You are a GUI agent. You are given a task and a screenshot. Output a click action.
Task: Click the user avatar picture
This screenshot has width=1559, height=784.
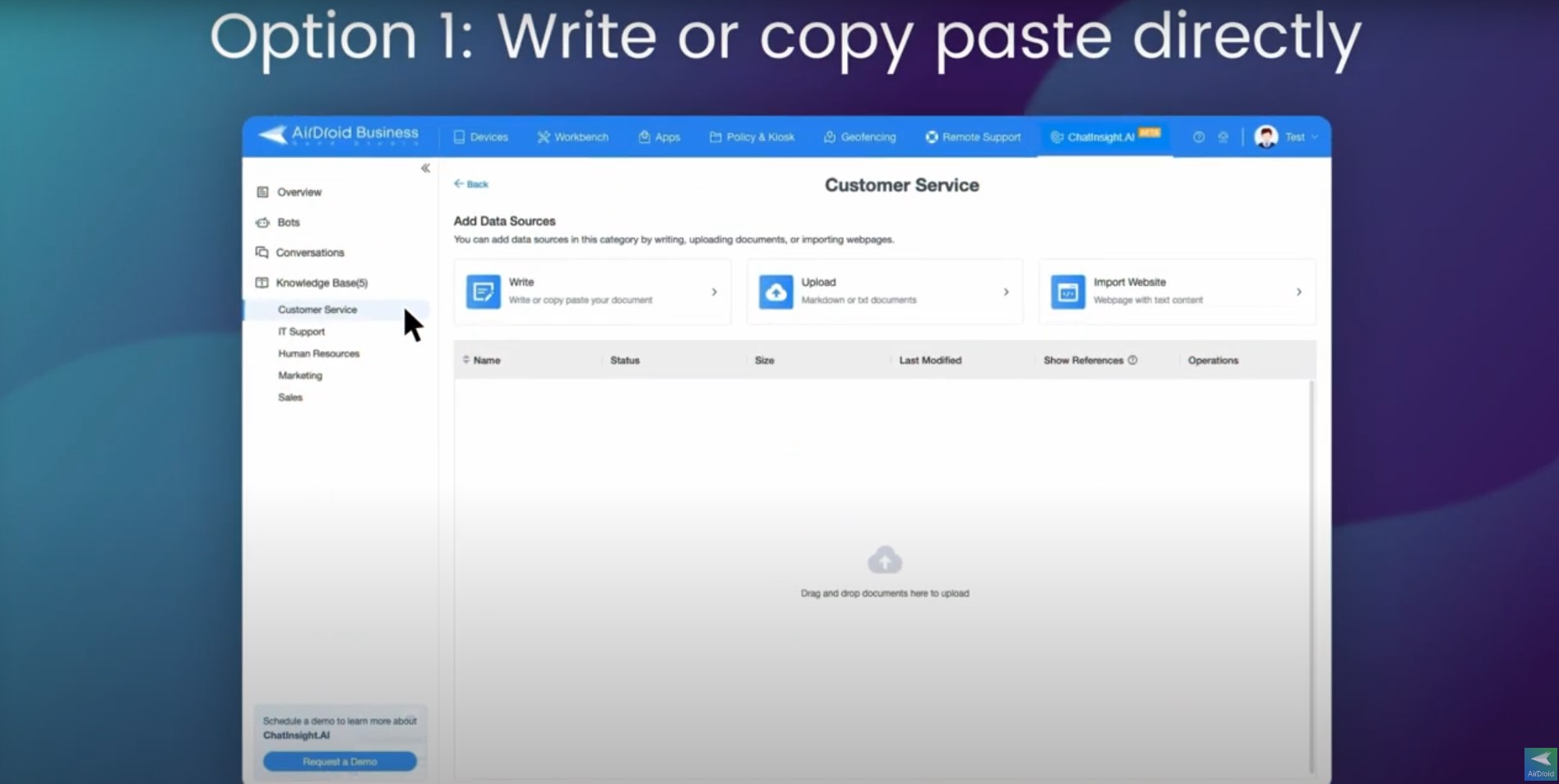tap(1266, 136)
